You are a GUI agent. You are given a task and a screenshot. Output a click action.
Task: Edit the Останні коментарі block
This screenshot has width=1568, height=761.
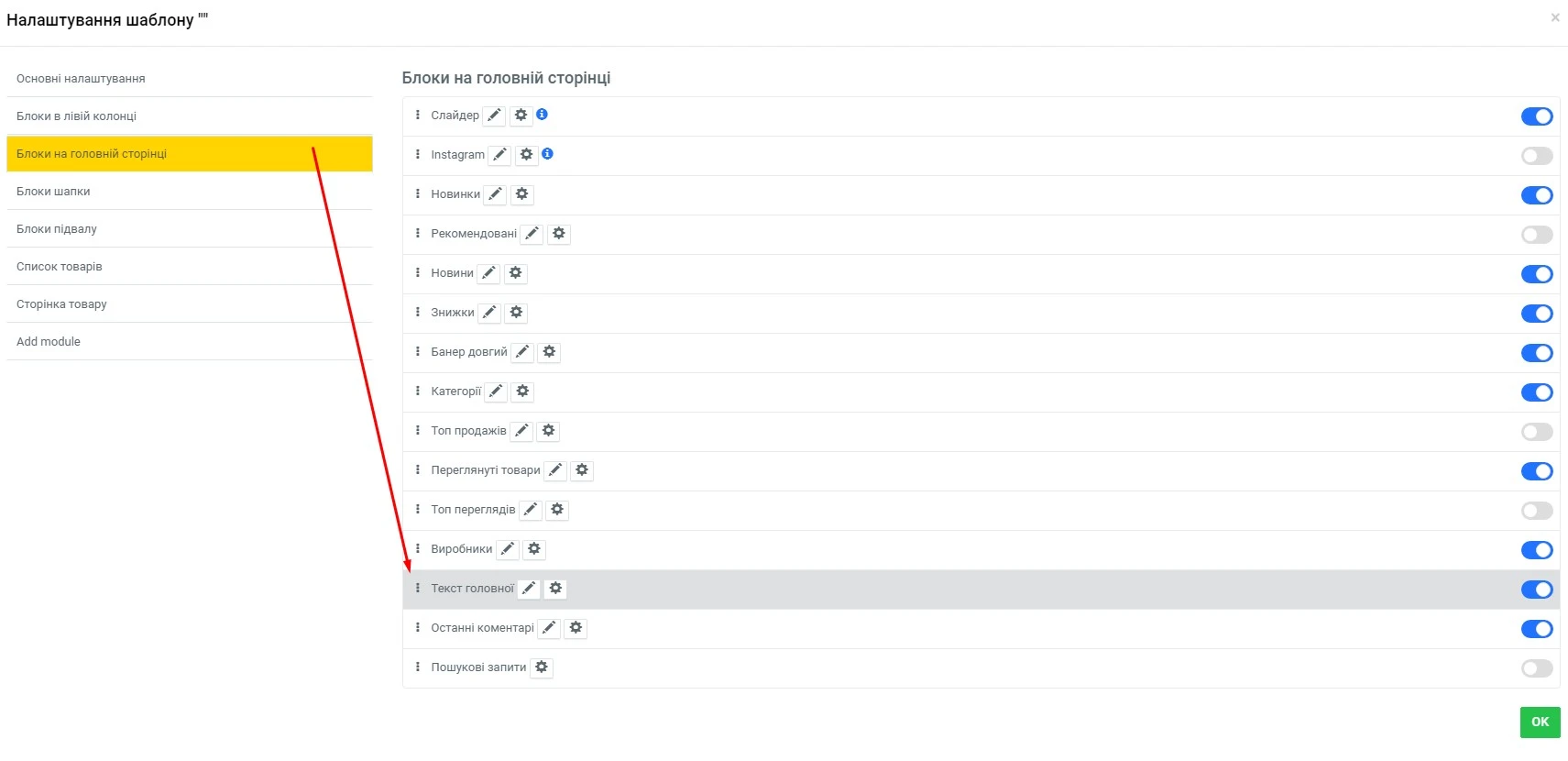(549, 628)
